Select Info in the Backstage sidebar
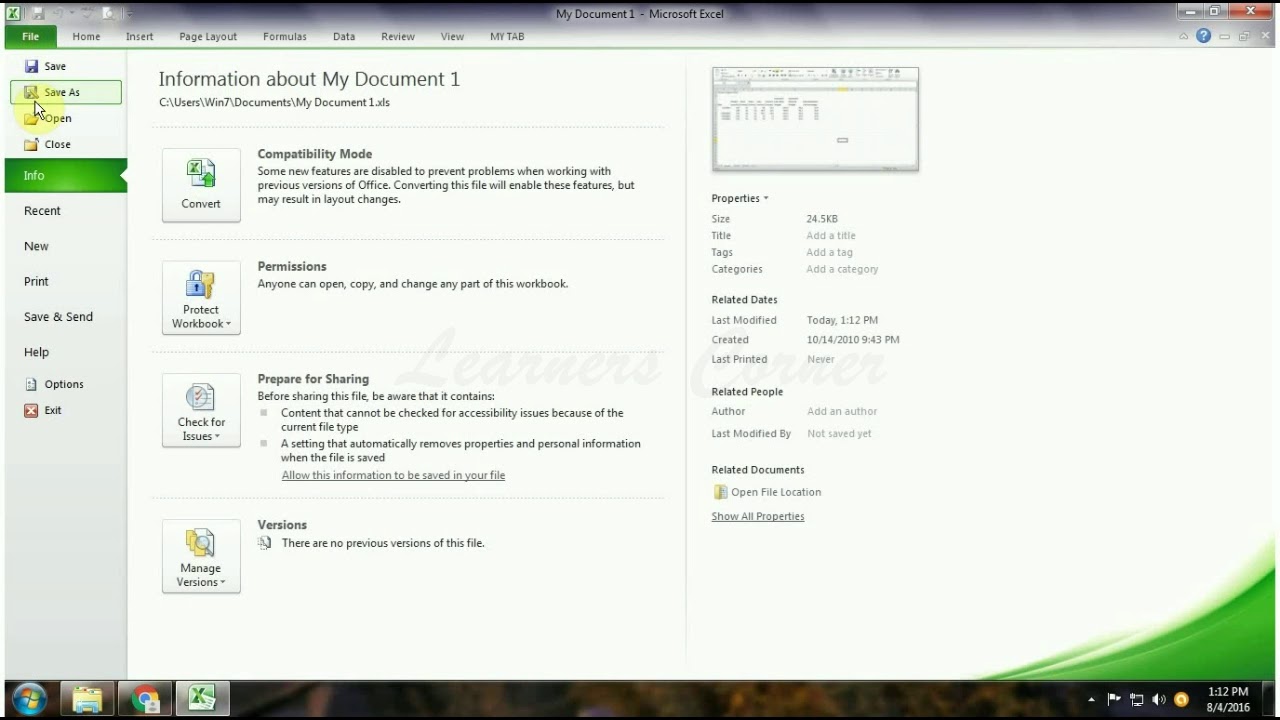Viewport: 1280px width, 720px height. (x=66, y=175)
